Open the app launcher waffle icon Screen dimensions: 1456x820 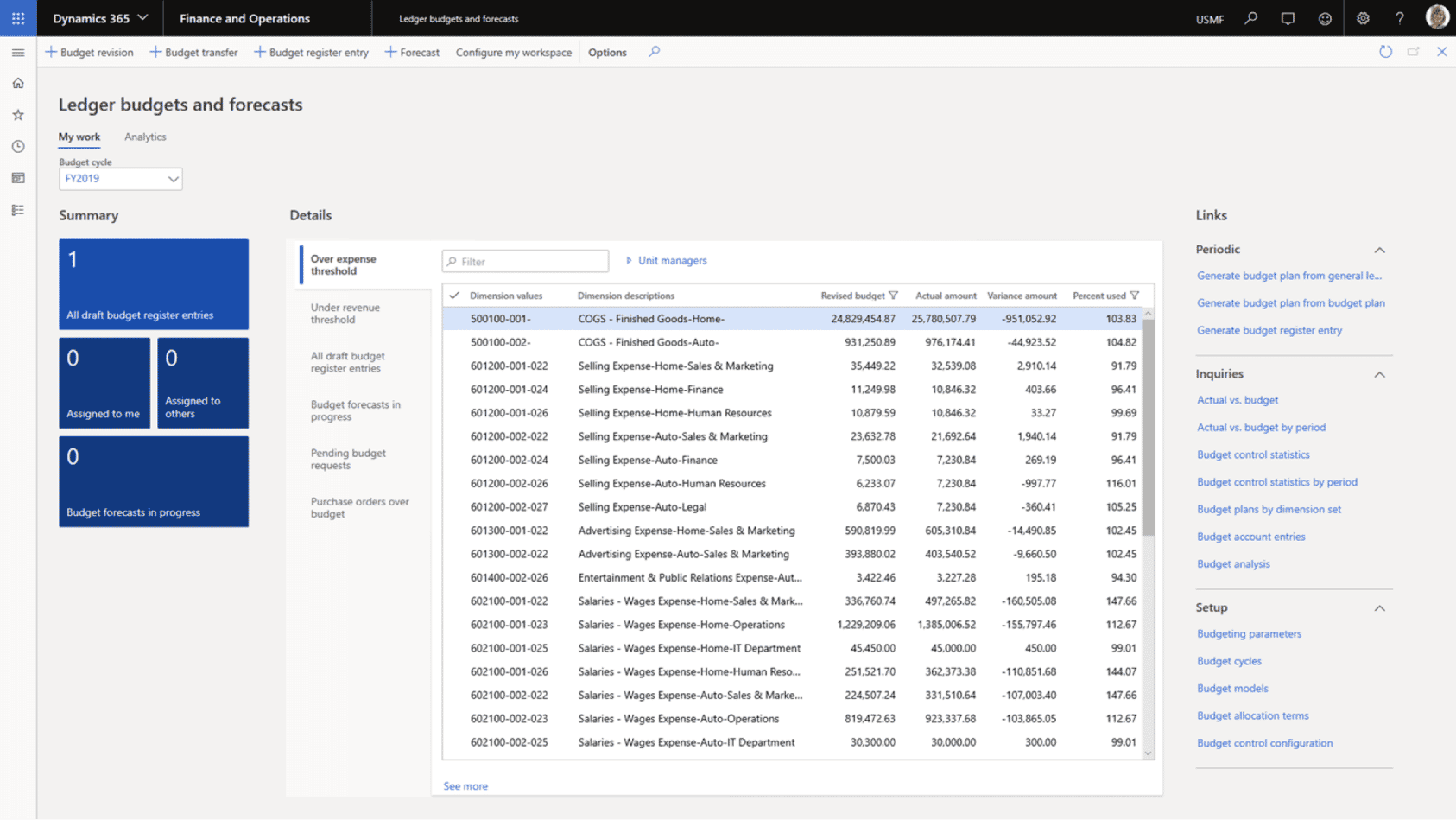point(18,18)
